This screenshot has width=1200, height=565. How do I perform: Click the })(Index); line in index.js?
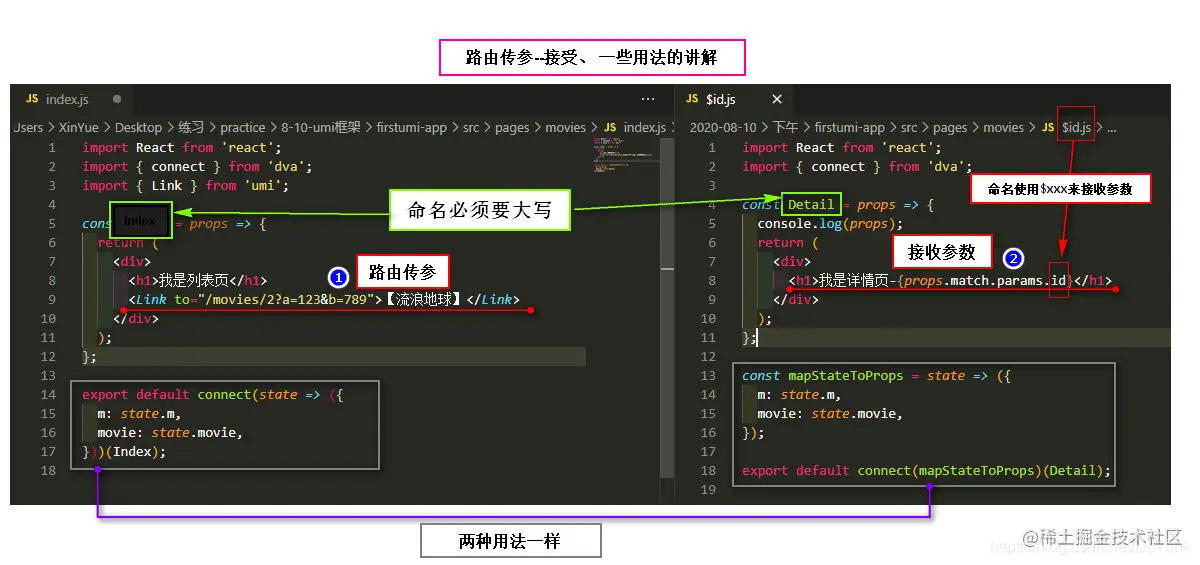click(x=124, y=451)
